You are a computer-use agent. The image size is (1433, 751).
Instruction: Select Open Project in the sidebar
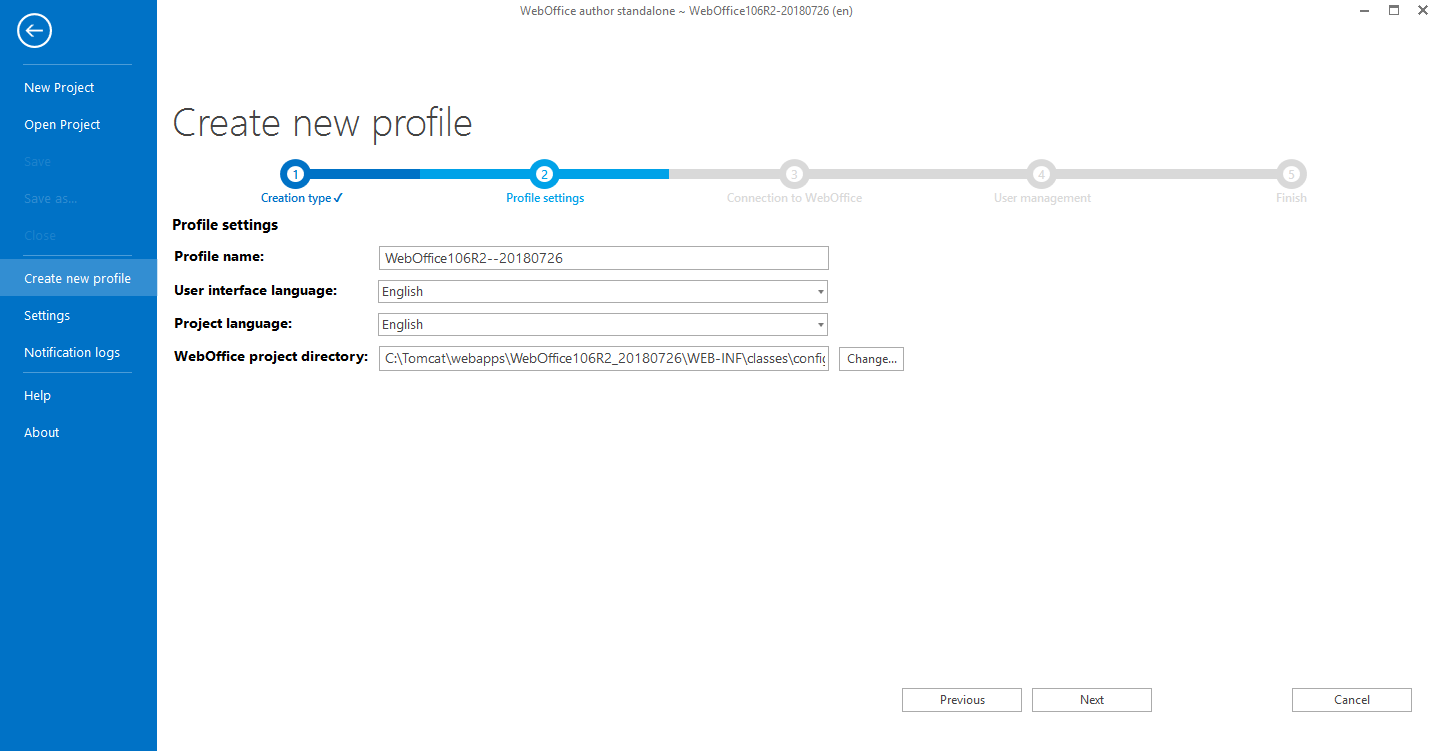pos(62,124)
